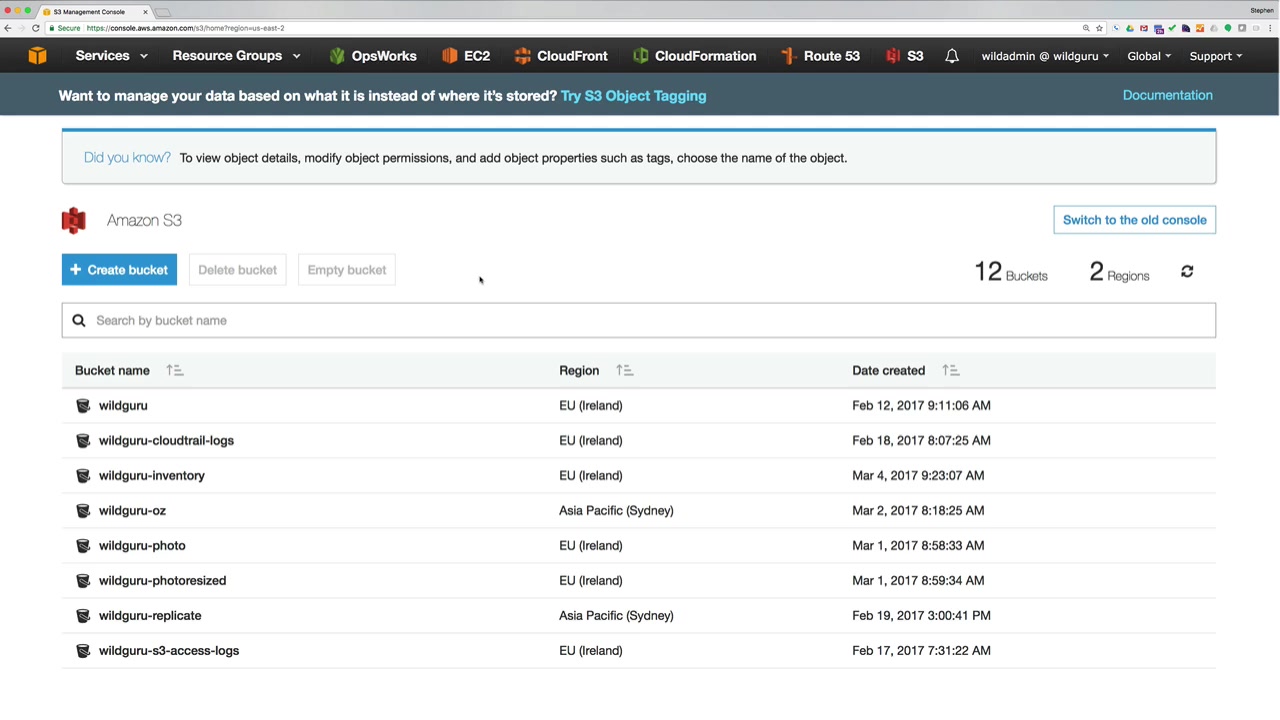This screenshot has width=1280, height=720.
Task: Open the S3 shortcut in the navigation bar
Action: [904, 56]
